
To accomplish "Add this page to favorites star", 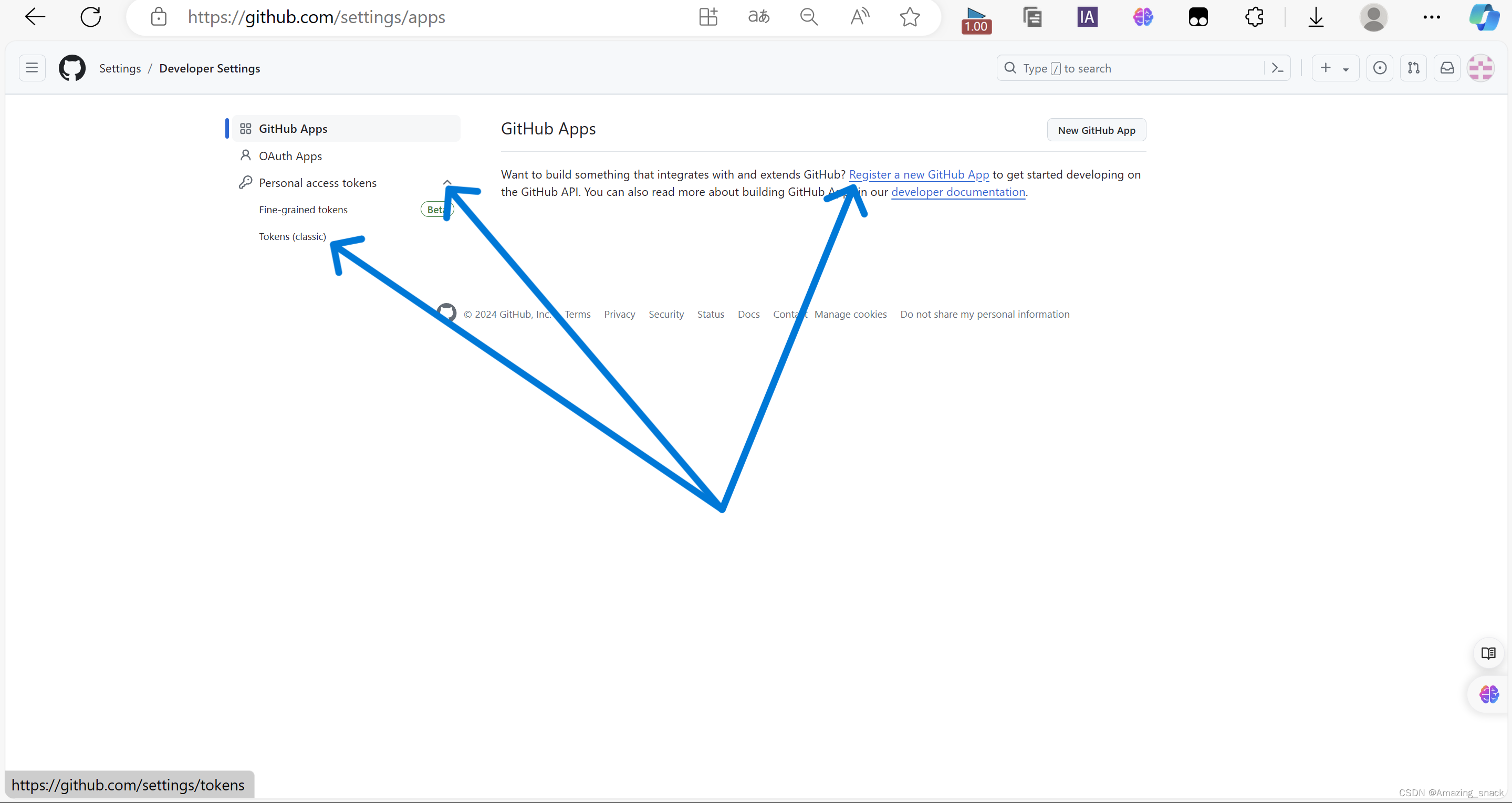I will 909,16.
